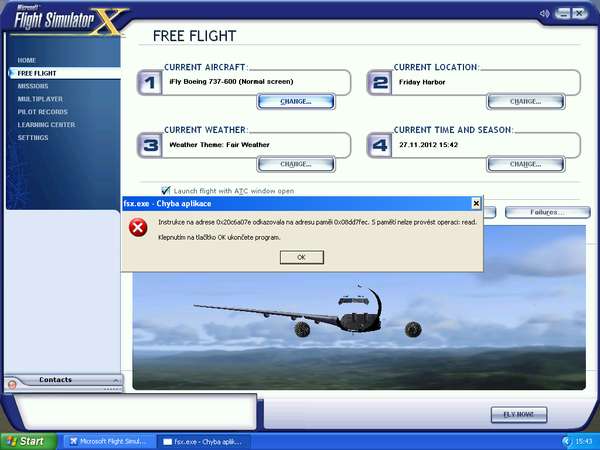Click the aircraft preview image
Image resolution: width=600 pixels, height=450 pixels.
point(359,331)
